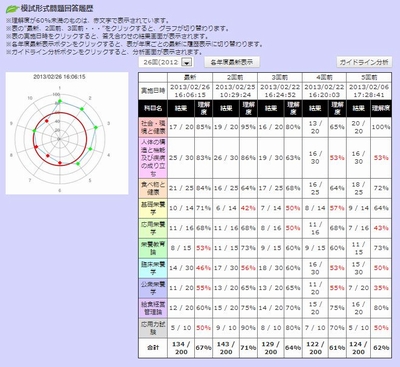This screenshot has height=367, width=400.
Task: Open the 26回(2012 exam selection dropdown
Action: pyautogui.click(x=165, y=62)
